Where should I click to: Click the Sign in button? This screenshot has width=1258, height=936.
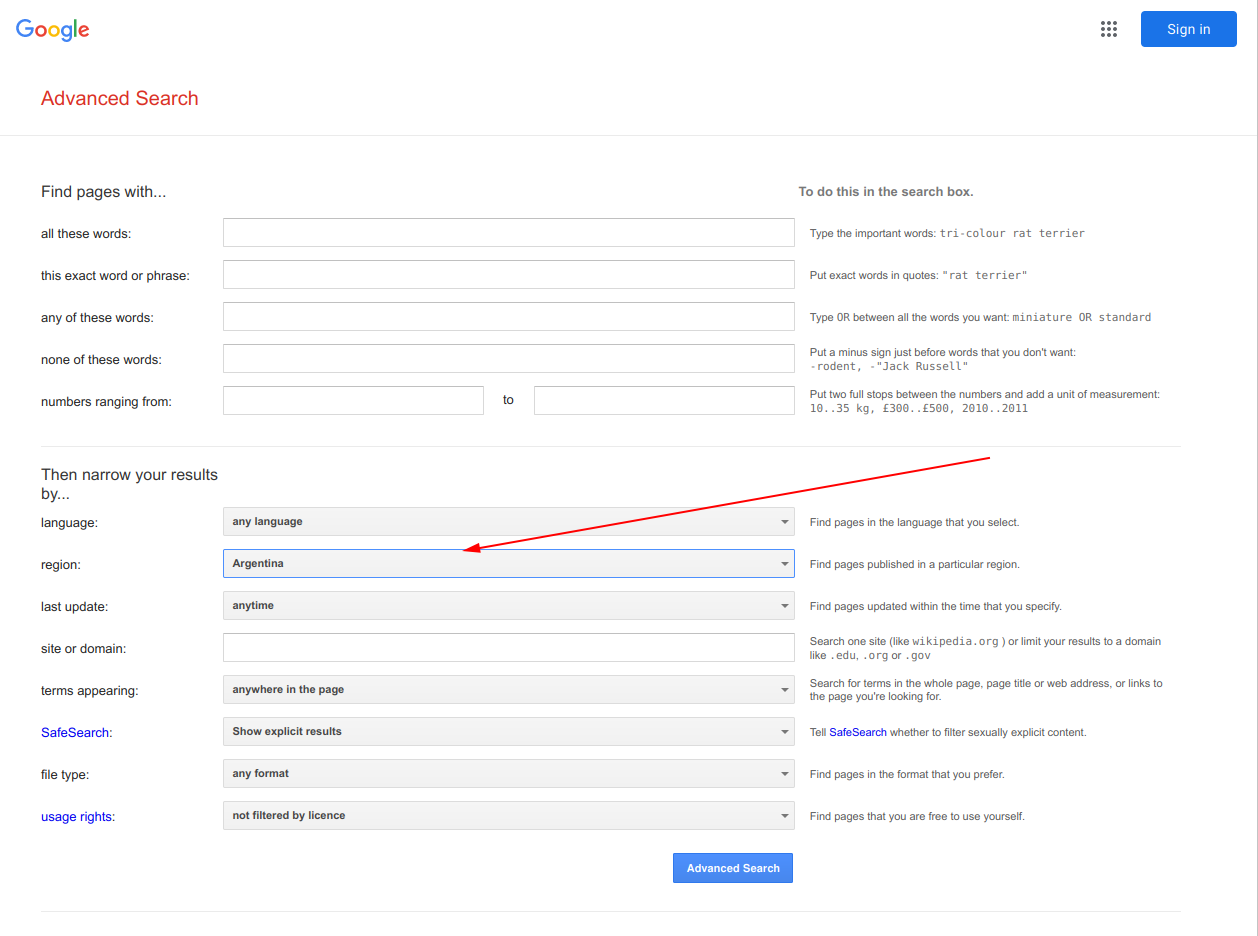pos(1188,29)
